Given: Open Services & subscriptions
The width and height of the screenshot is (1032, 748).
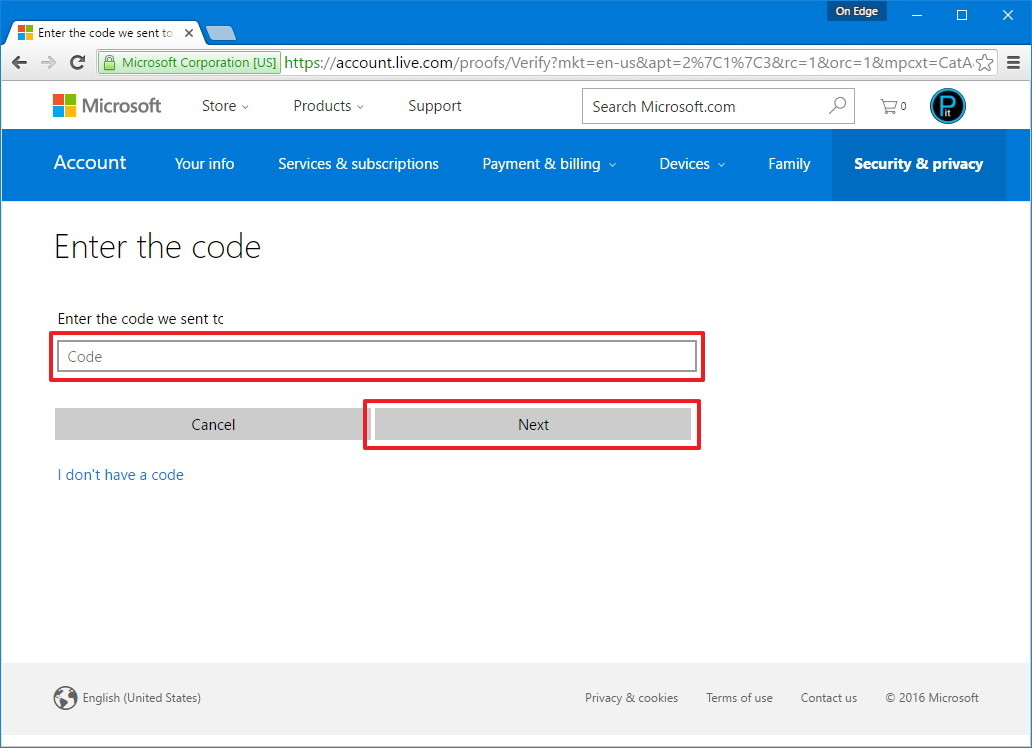Looking at the screenshot, I should tap(358, 164).
